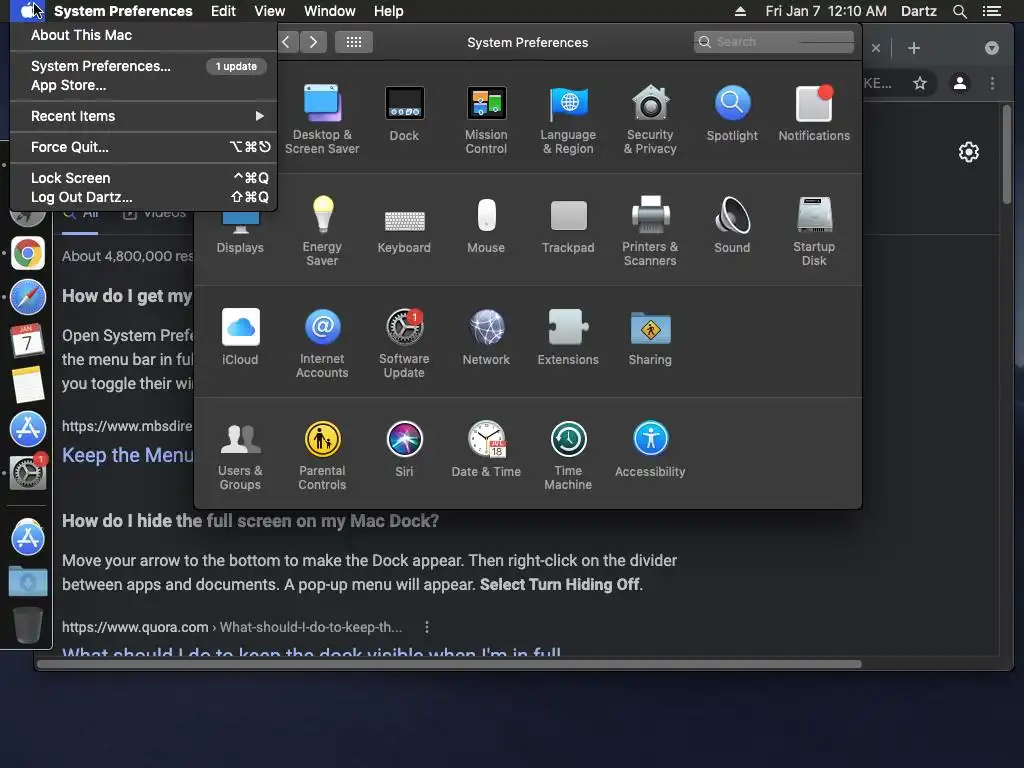Launch Chrome from the Dock
The width and height of the screenshot is (1024, 768).
27,253
